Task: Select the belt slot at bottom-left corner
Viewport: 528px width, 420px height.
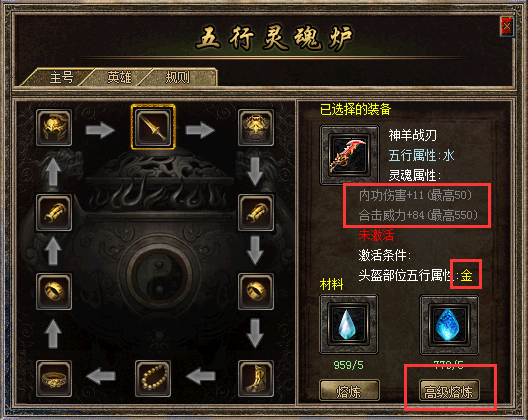Action: point(54,378)
